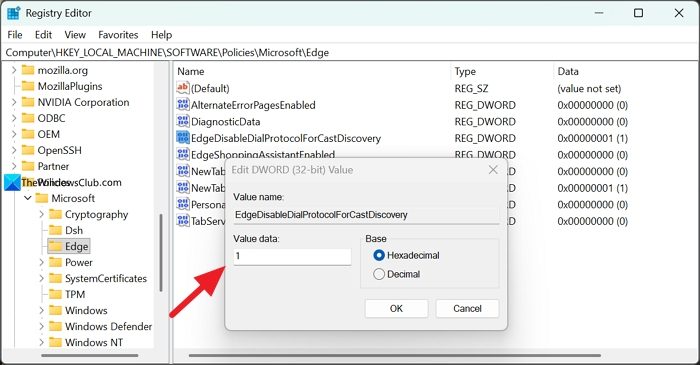700x365 pixels.
Task: Click the Value data input field
Action: (x=292, y=256)
